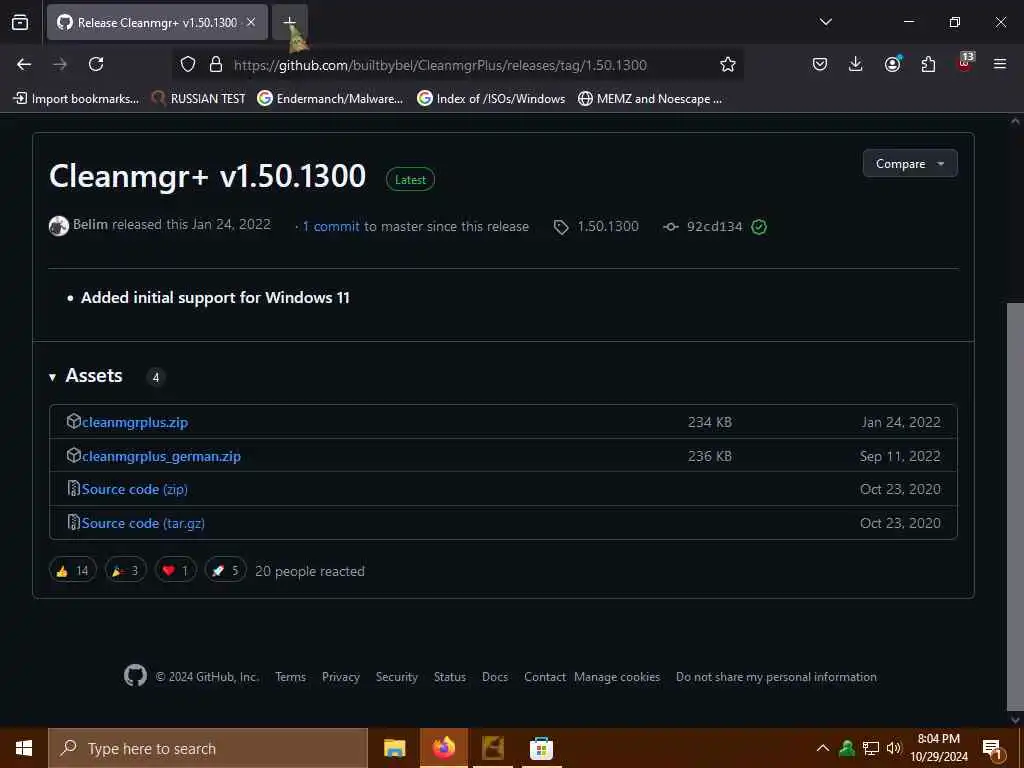
Task: Open the notification center icon
Action: point(992,748)
